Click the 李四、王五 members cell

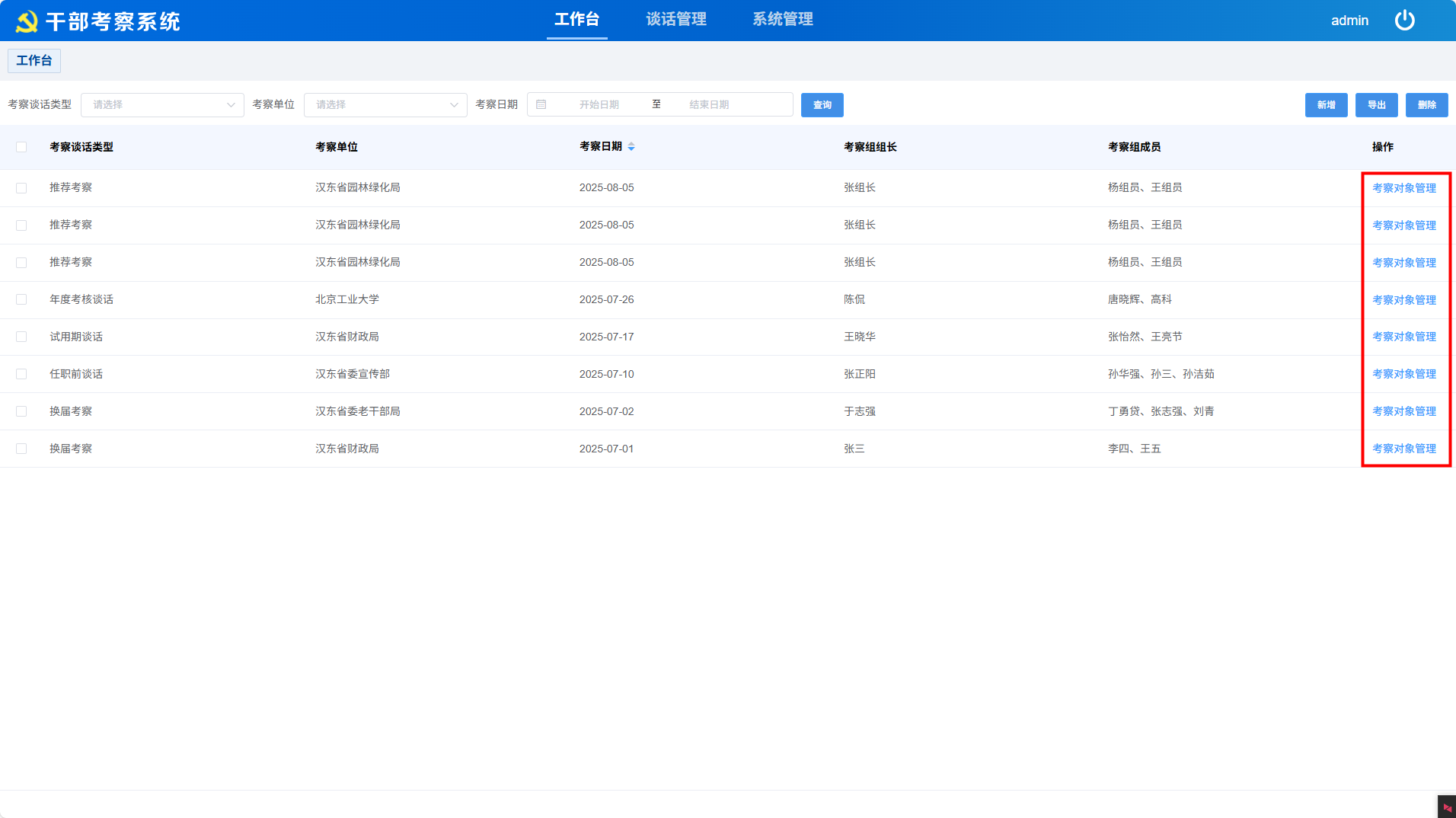pyautogui.click(x=1135, y=449)
